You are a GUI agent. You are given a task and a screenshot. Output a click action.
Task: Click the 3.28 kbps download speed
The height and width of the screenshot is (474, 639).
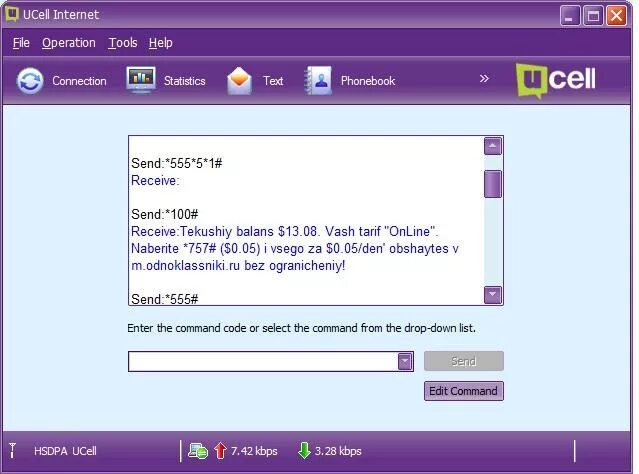338,451
